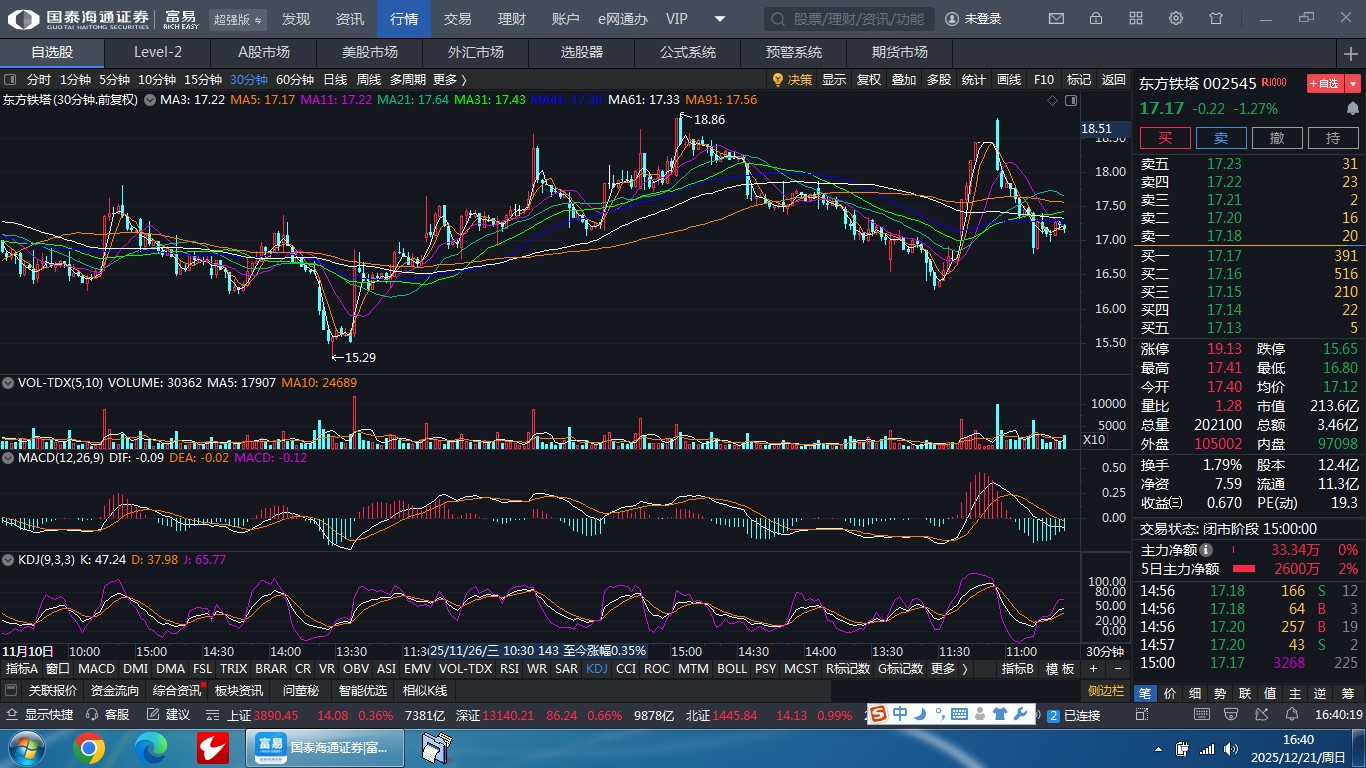Click the price alert bell icon
The height and width of the screenshot is (768, 1366).
(x=1353, y=108)
